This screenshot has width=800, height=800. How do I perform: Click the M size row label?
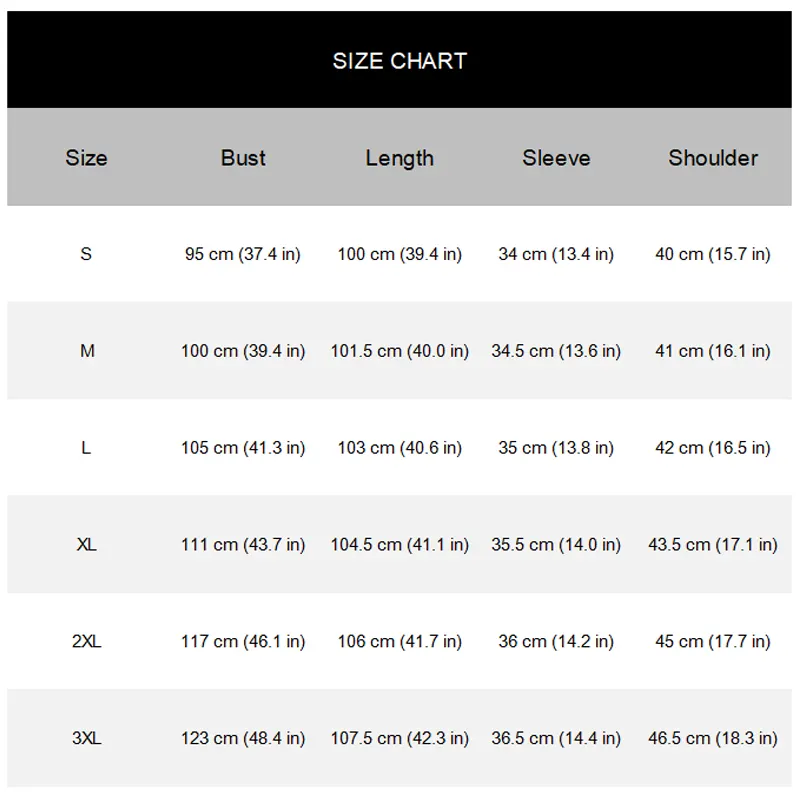click(x=87, y=351)
